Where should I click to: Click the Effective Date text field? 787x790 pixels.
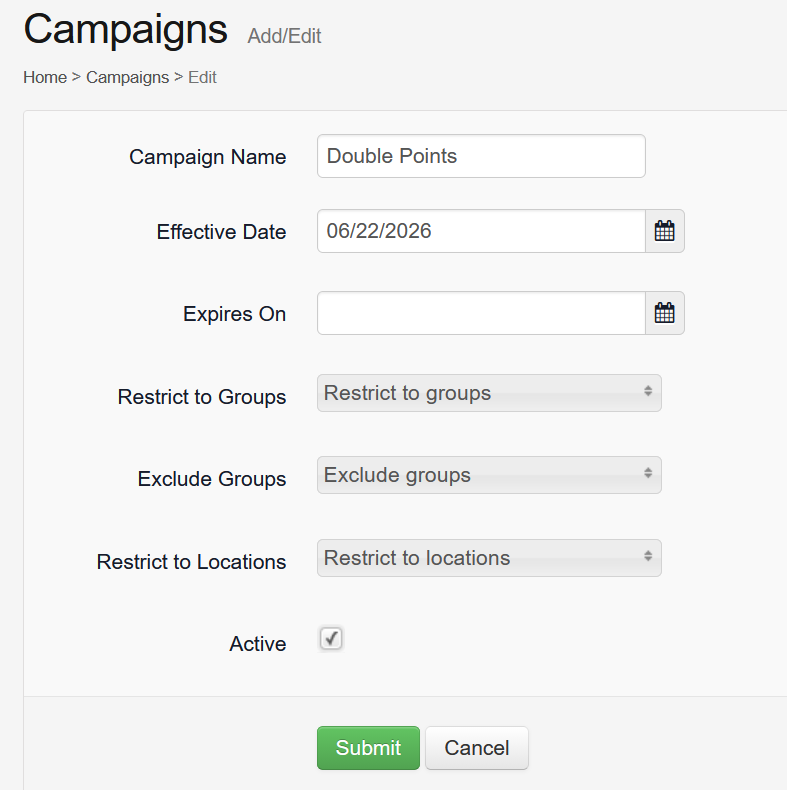[481, 231]
